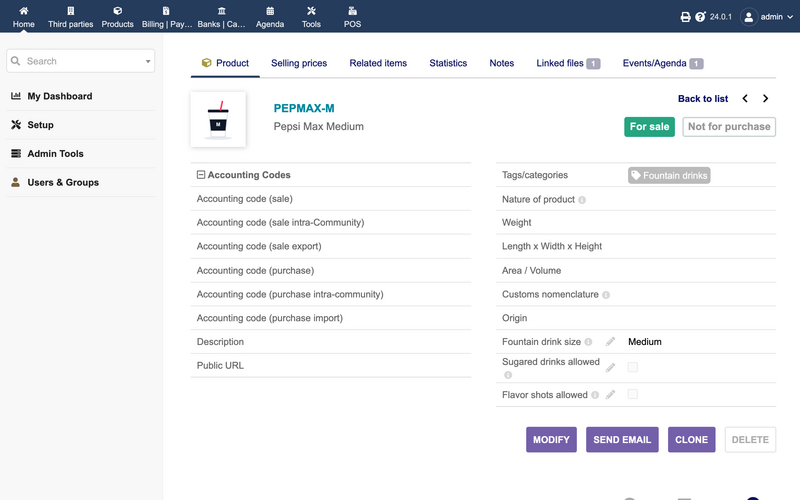Edit the Sugared drinks allowed field
800x500 pixels.
tap(610, 368)
